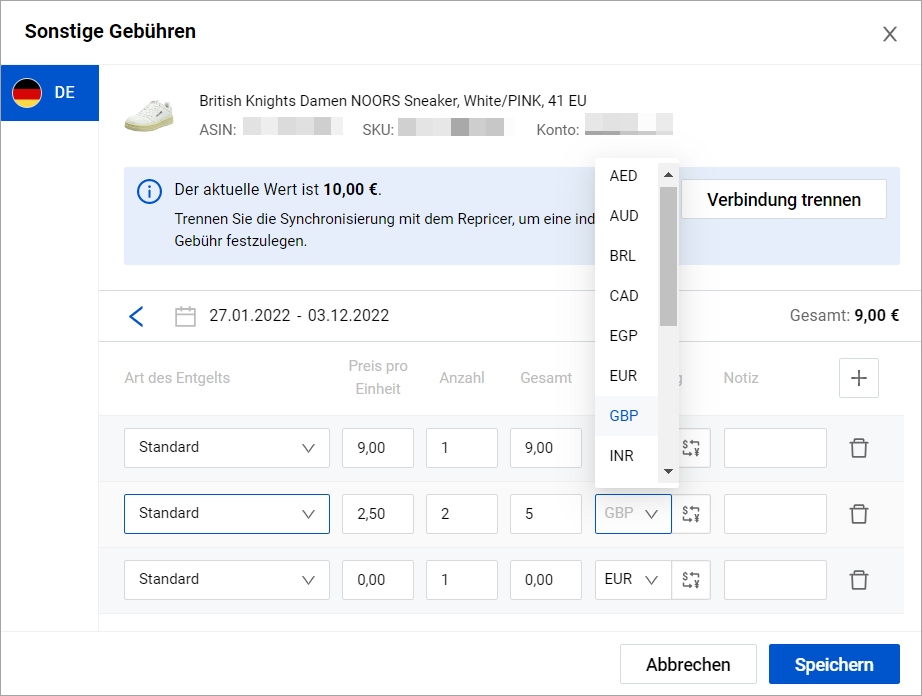
Task: Click the currency list scroll down arrow
Action: [668, 471]
